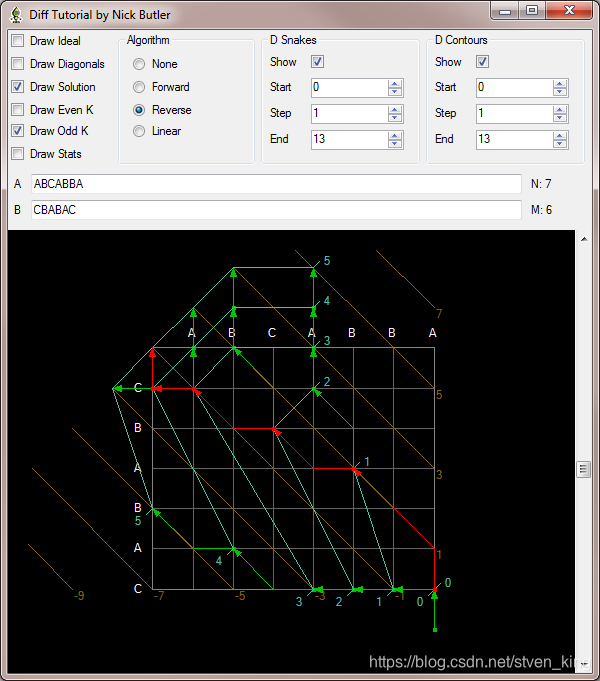
Task: Toggle the D Contours Show checkbox
Action: [483, 62]
